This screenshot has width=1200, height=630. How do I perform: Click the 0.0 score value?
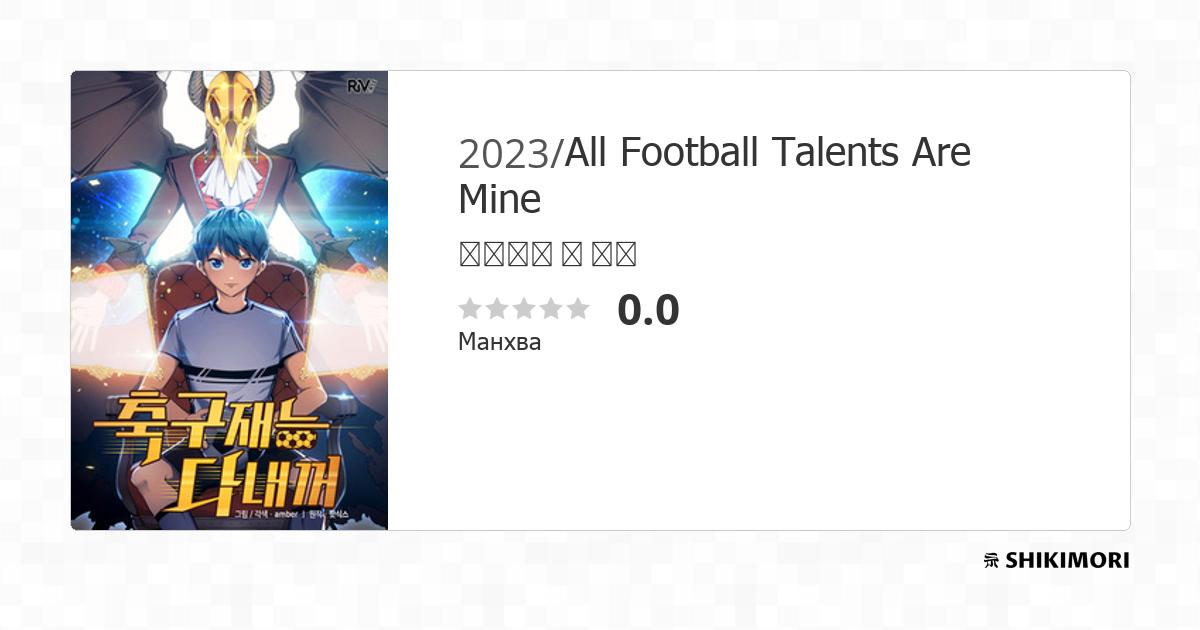point(649,310)
